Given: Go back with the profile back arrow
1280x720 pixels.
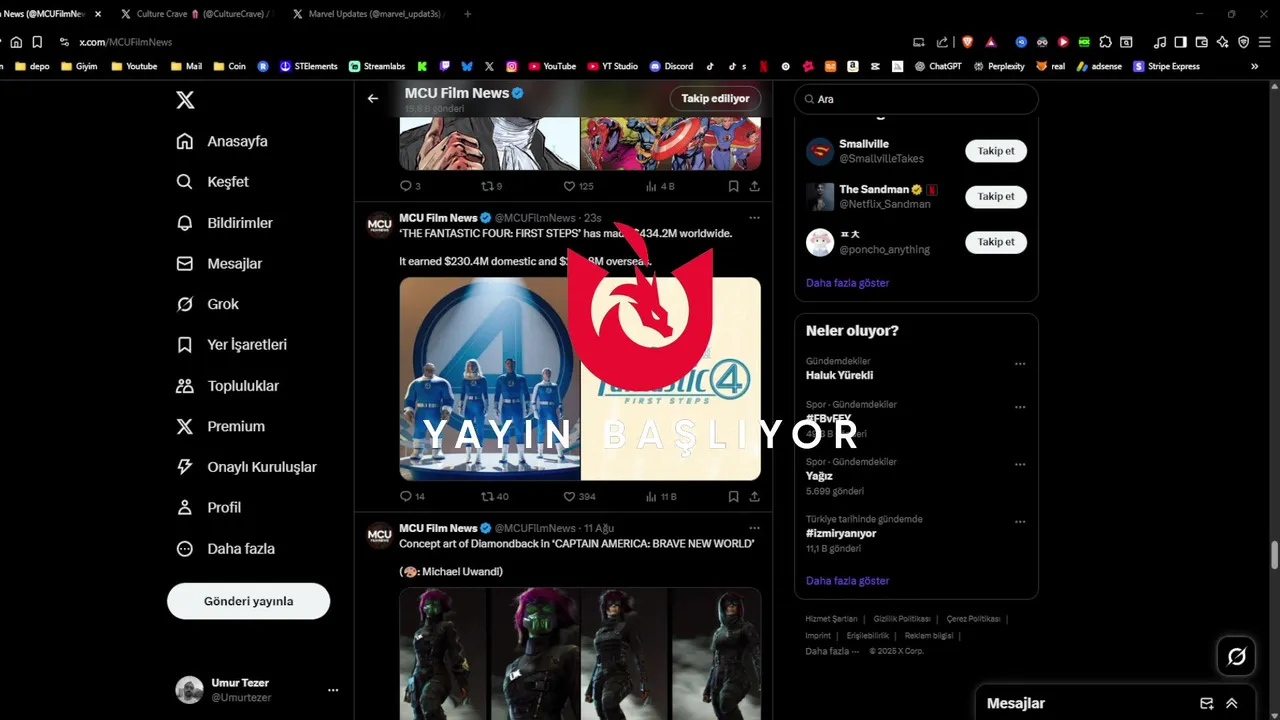Looking at the screenshot, I should (373, 99).
